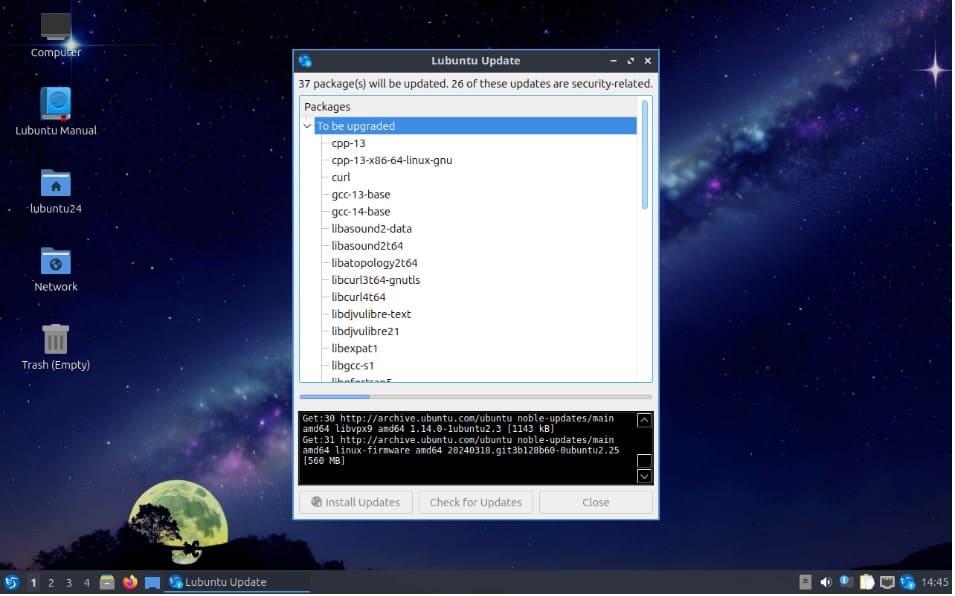The height and width of the screenshot is (596, 955).
Task: Collapse the "To be upgraded" tree
Action: click(307, 126)
